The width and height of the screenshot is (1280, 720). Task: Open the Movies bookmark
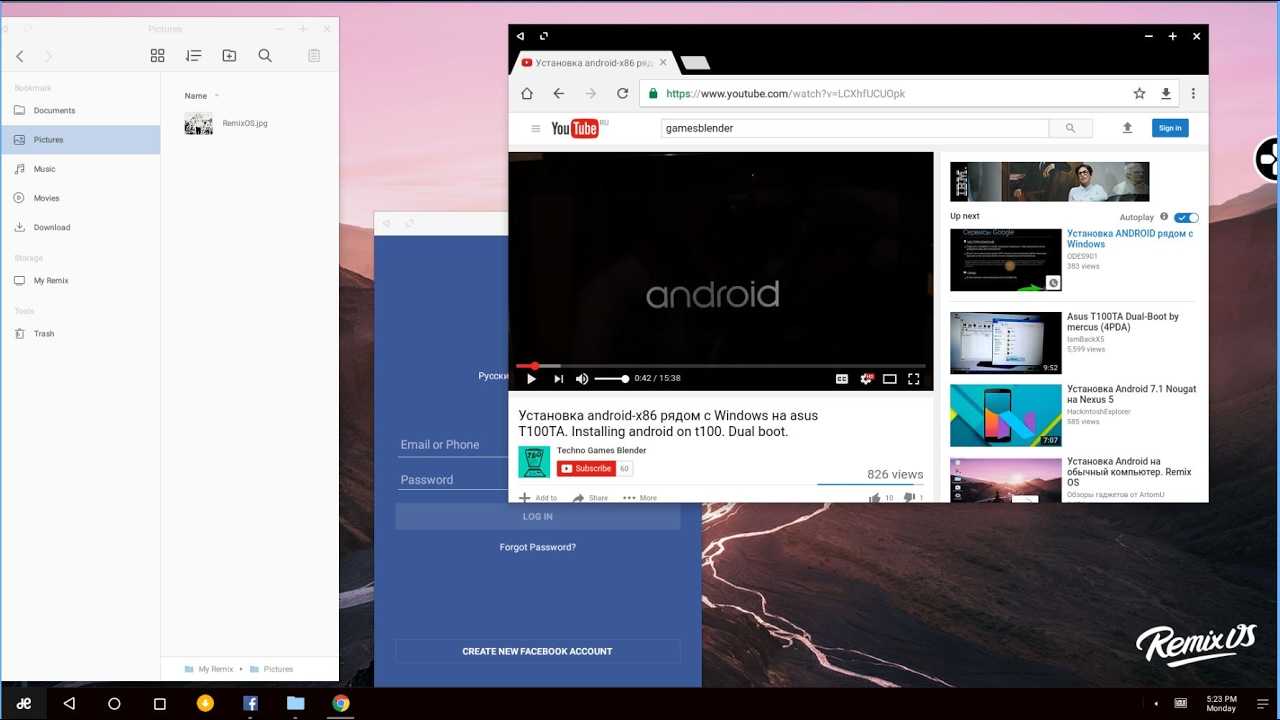coord(80,198)
